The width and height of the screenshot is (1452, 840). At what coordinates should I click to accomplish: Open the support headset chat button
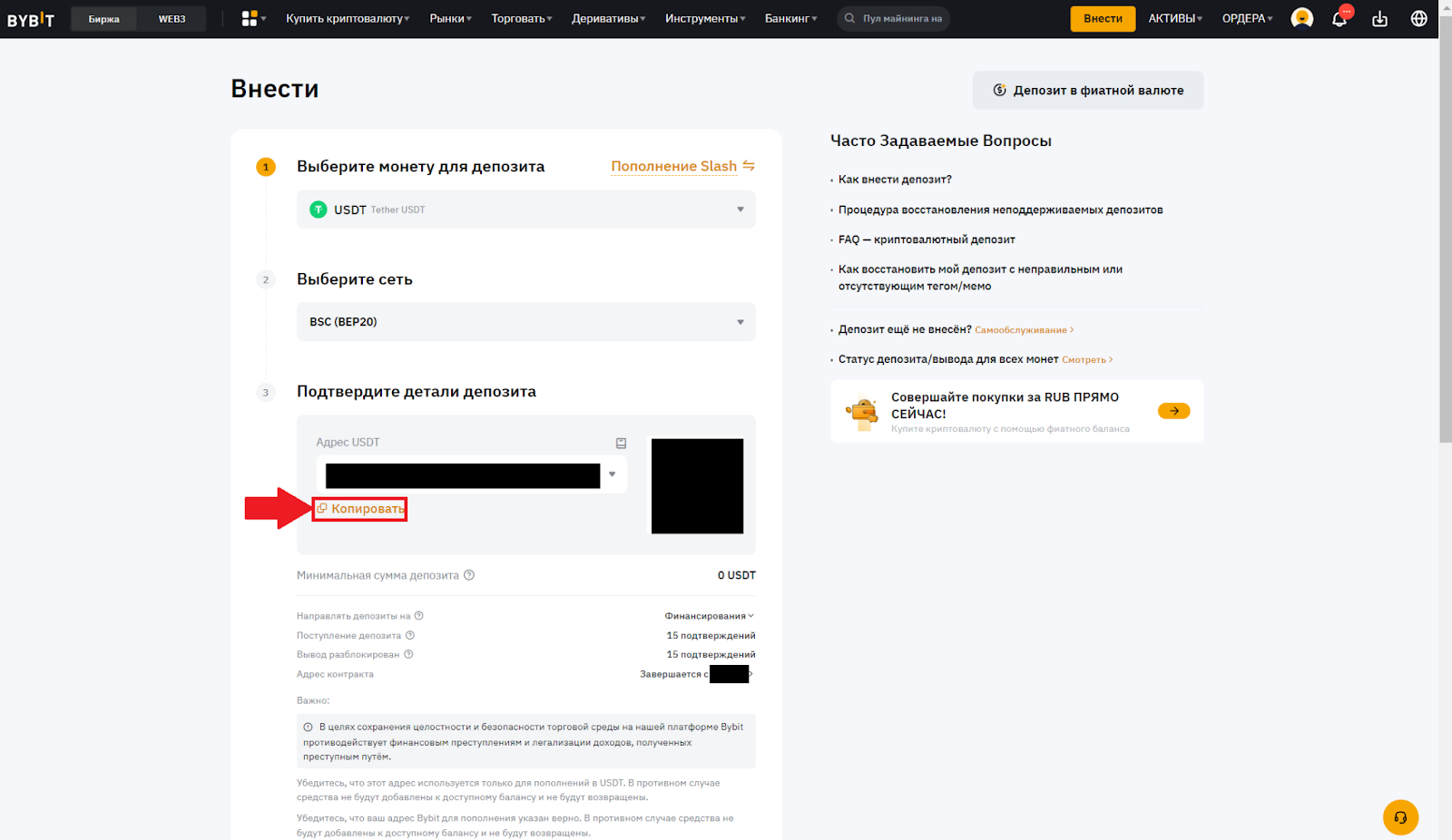1400,817
